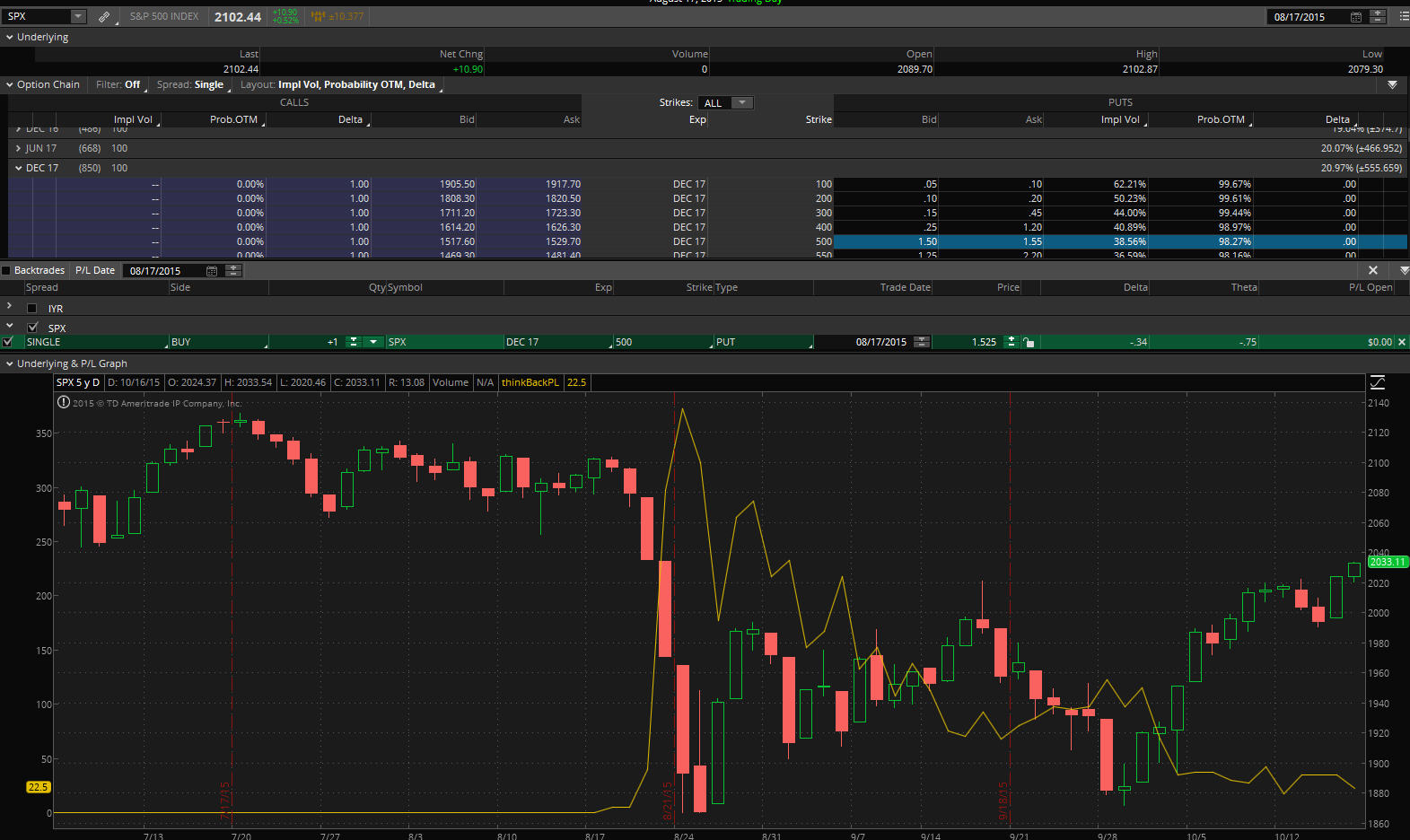Expand the JUN 17 expiration row
This screenshot has height=840, width=1410.
click(18, 148)
